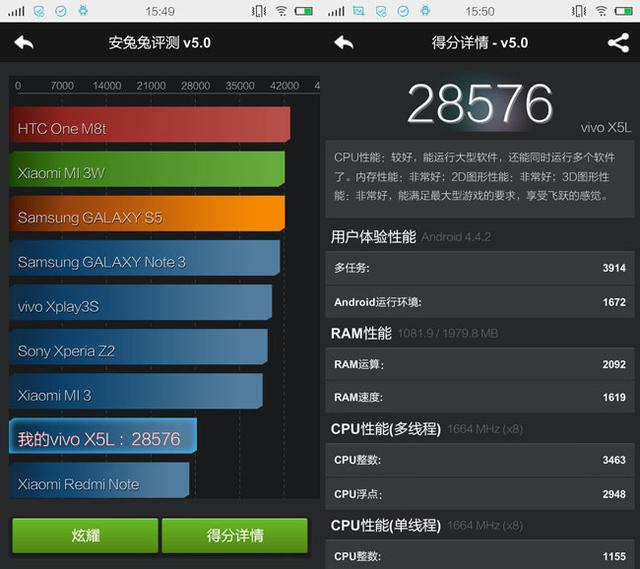The image size is (640, 569).
Task: Tap the 28000 axis label
Action: (196, 86)
